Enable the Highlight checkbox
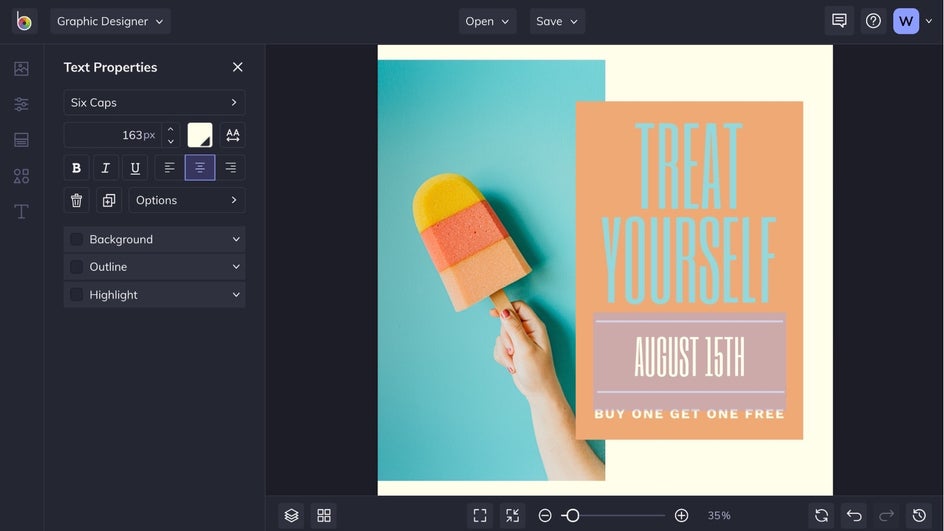 [77, 295]
